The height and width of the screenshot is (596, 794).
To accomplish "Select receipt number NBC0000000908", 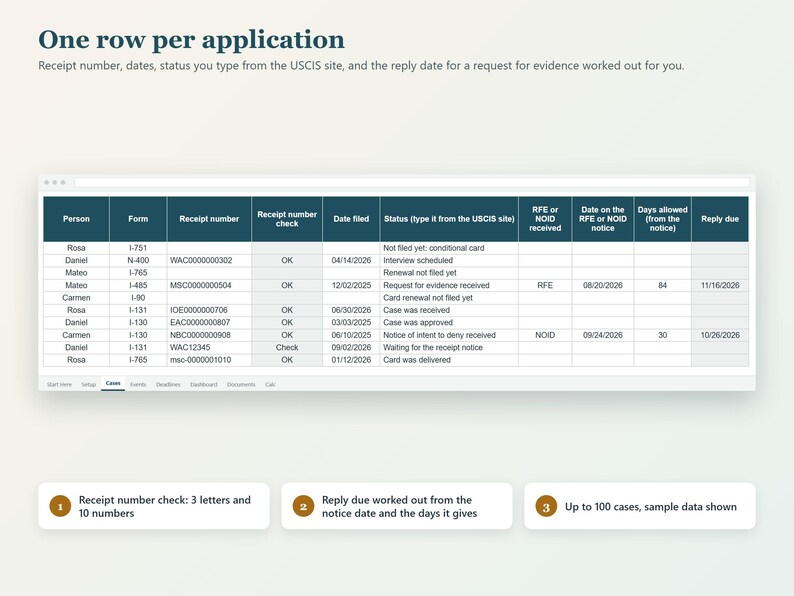I will [209, 335].
